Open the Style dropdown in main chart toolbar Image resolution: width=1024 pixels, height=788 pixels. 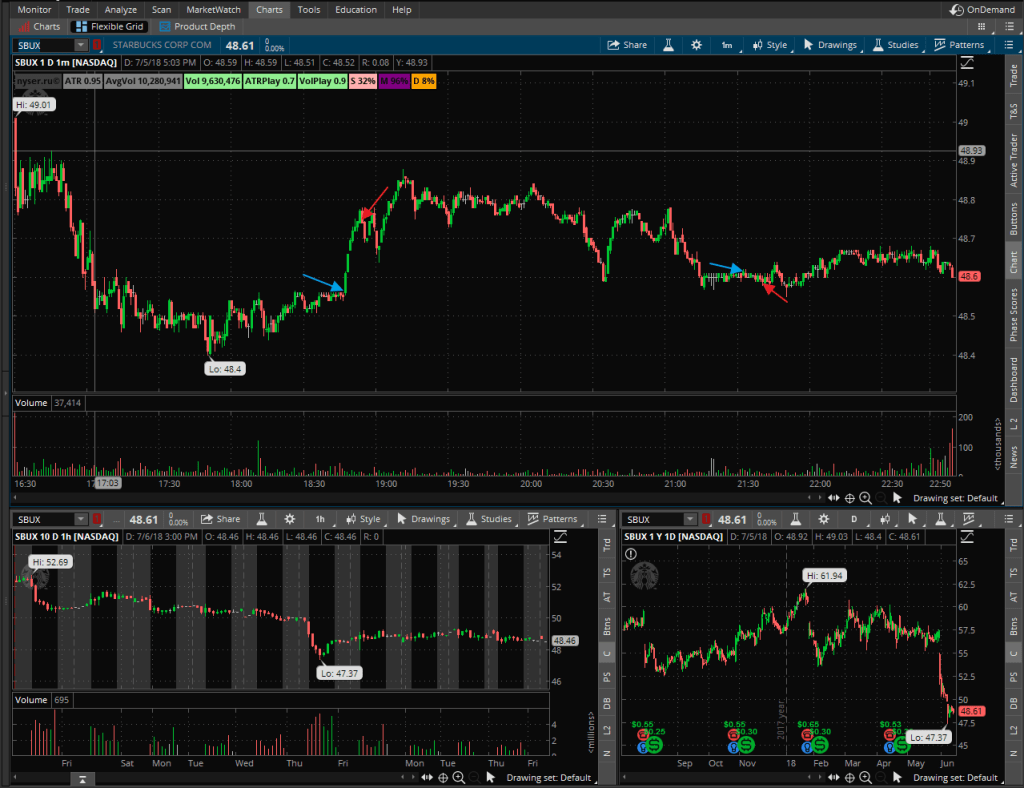769,45
